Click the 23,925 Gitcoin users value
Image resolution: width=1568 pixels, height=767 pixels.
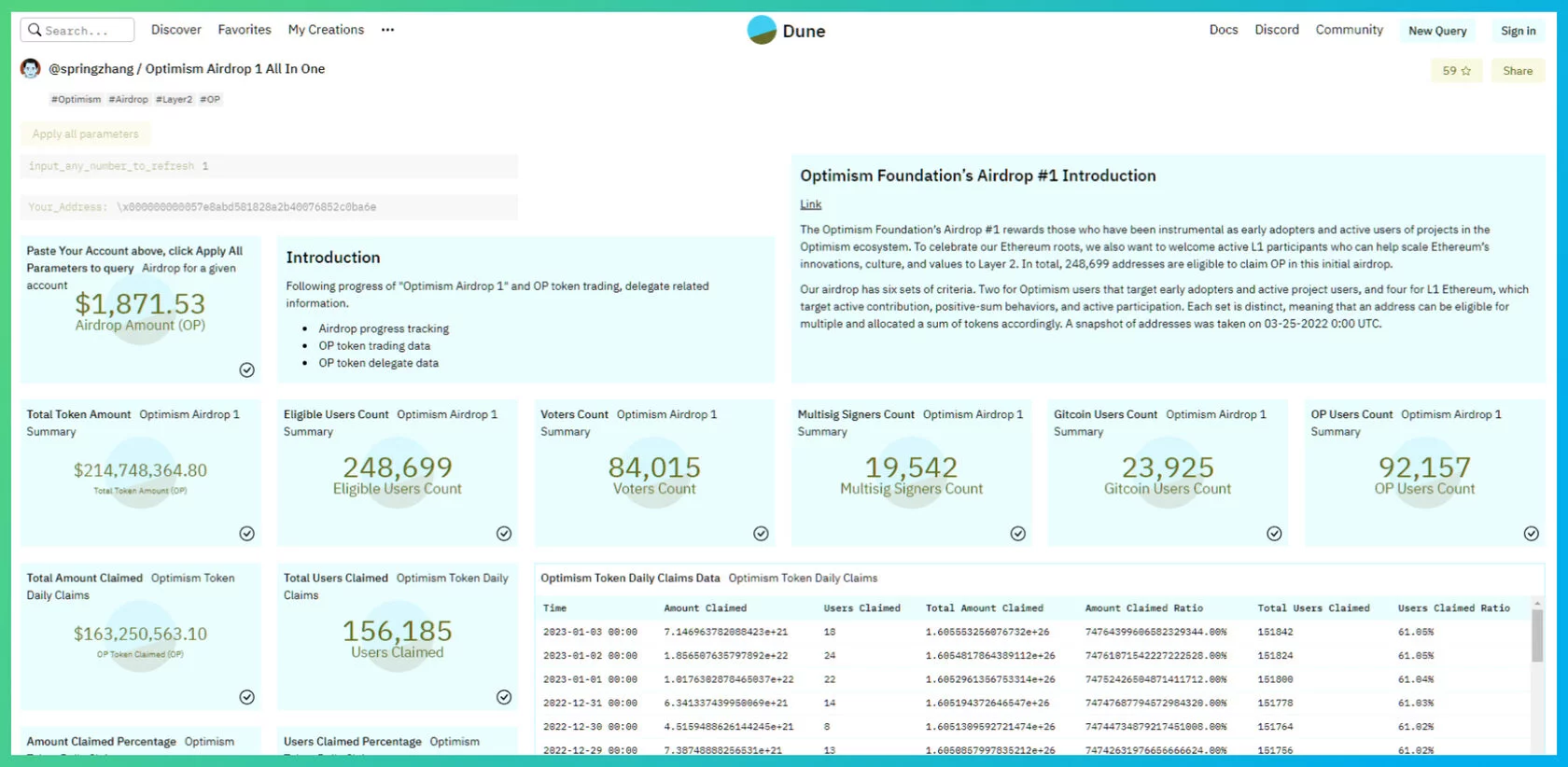point(1168,467)
